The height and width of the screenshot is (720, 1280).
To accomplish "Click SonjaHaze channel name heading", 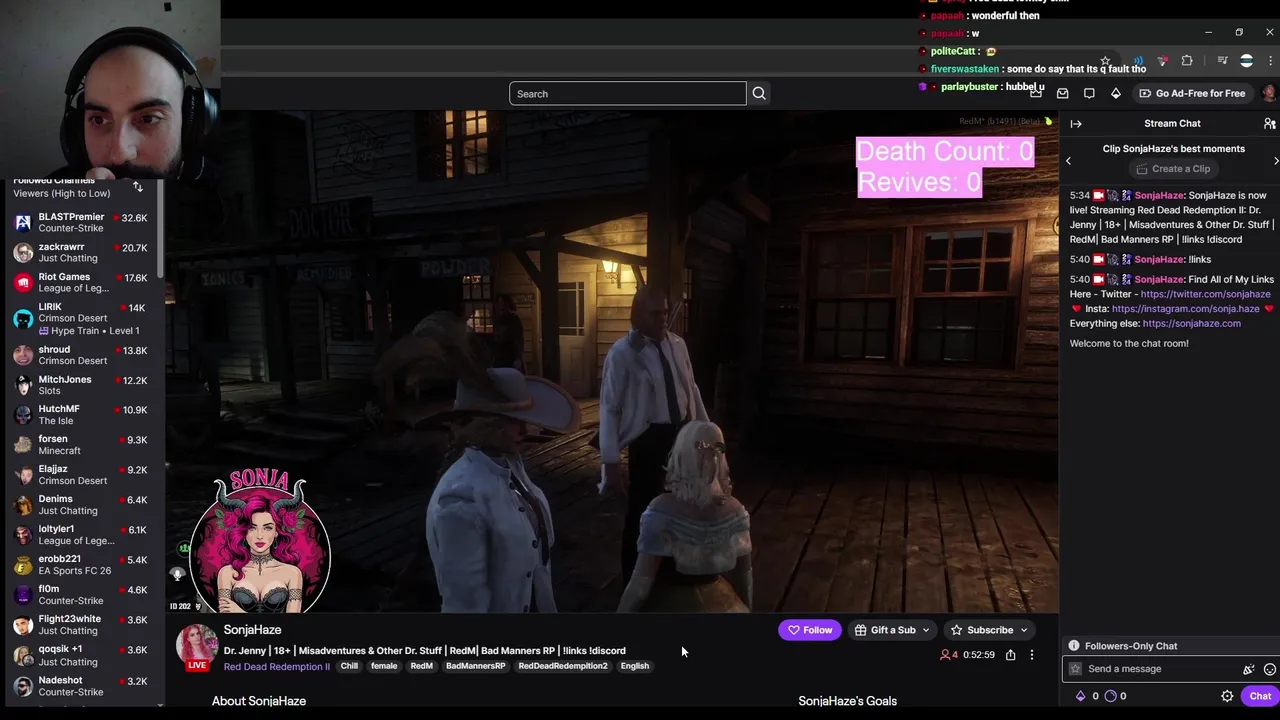I will pos(252,630).
